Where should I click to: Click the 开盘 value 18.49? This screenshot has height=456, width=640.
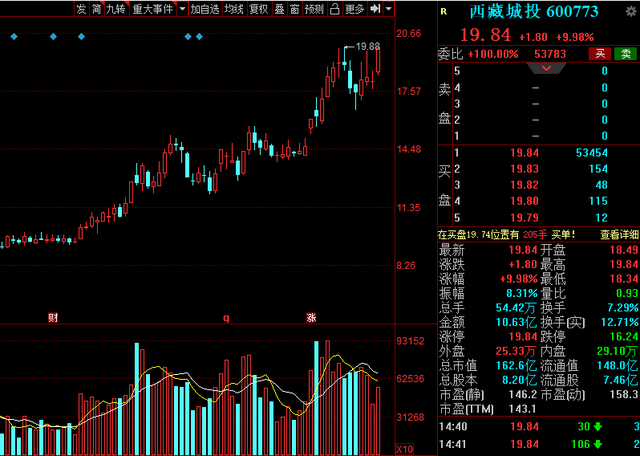[624, 250]
